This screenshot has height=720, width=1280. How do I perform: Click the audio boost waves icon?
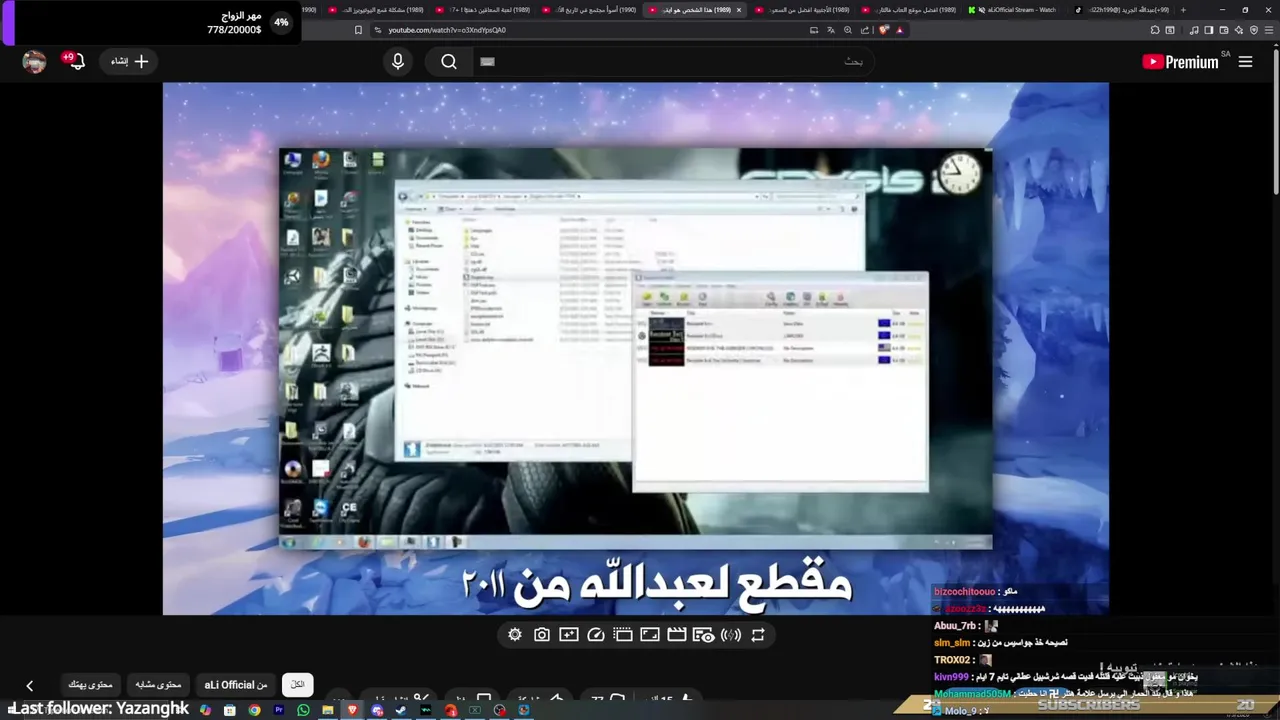coord(731,635)
